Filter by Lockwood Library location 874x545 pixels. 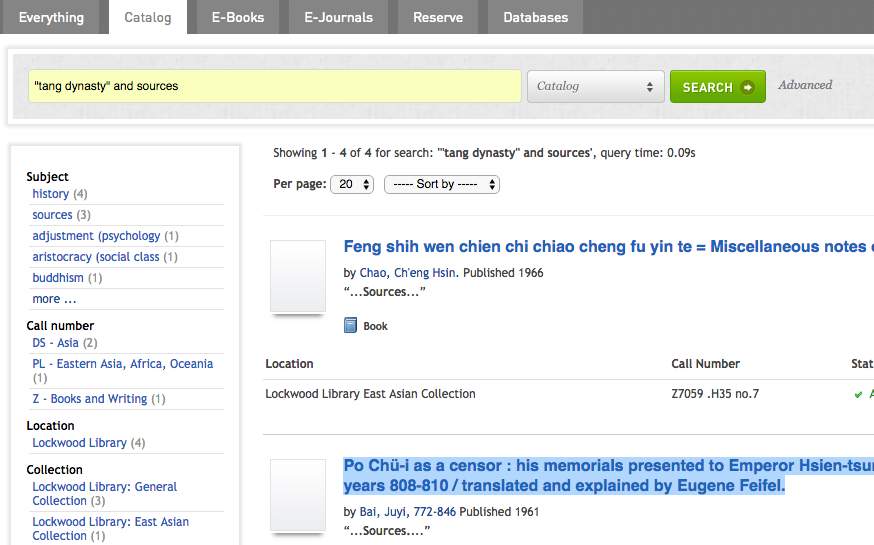click(x=79, y=443)
